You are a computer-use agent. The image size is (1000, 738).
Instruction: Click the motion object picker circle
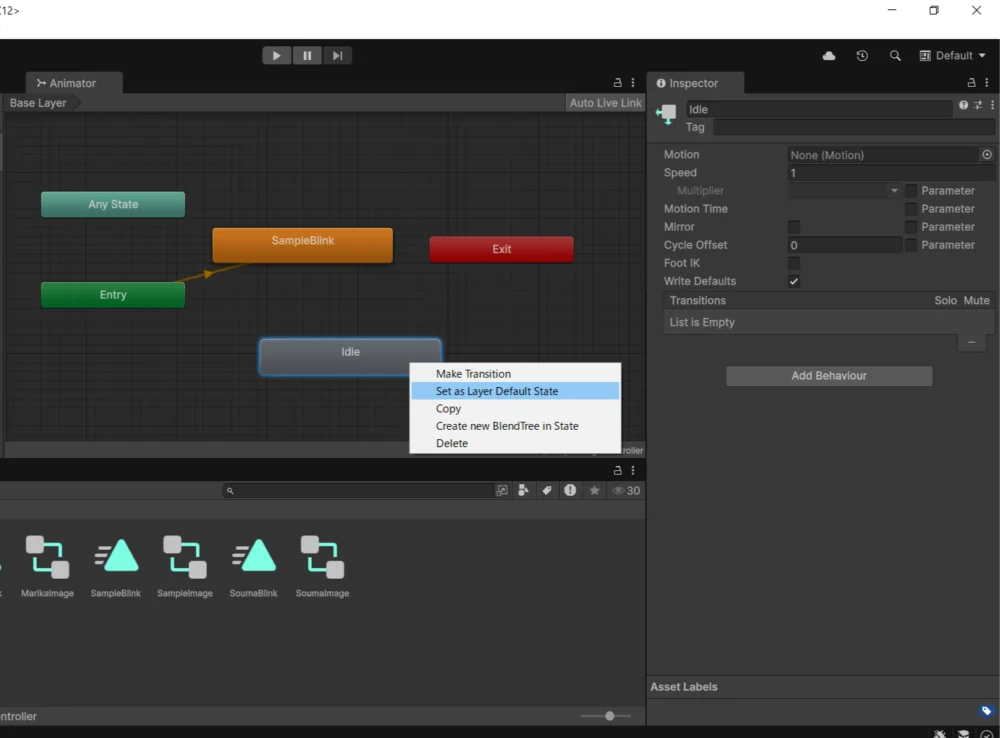point(987,155)
